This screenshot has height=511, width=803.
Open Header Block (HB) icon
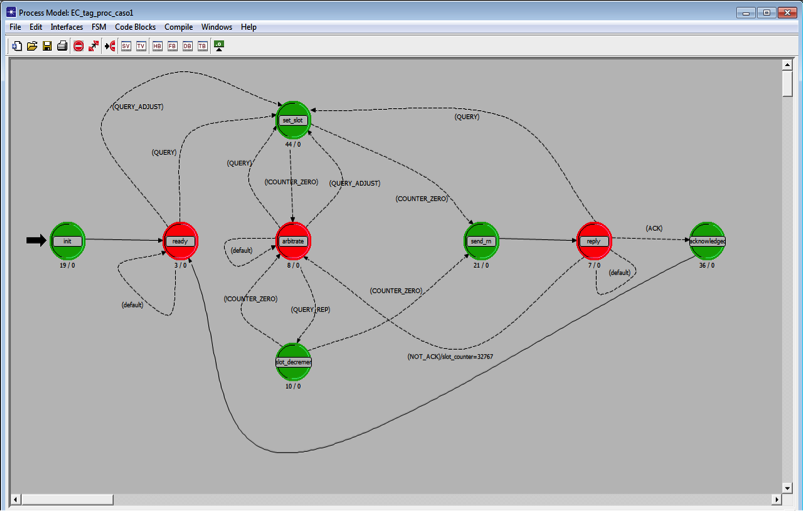point(157,46)
